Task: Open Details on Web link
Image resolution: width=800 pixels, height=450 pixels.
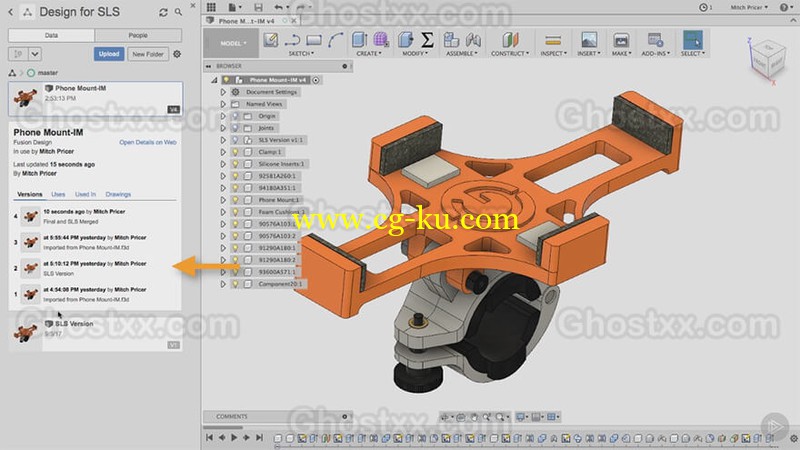Action: (148, 142)
